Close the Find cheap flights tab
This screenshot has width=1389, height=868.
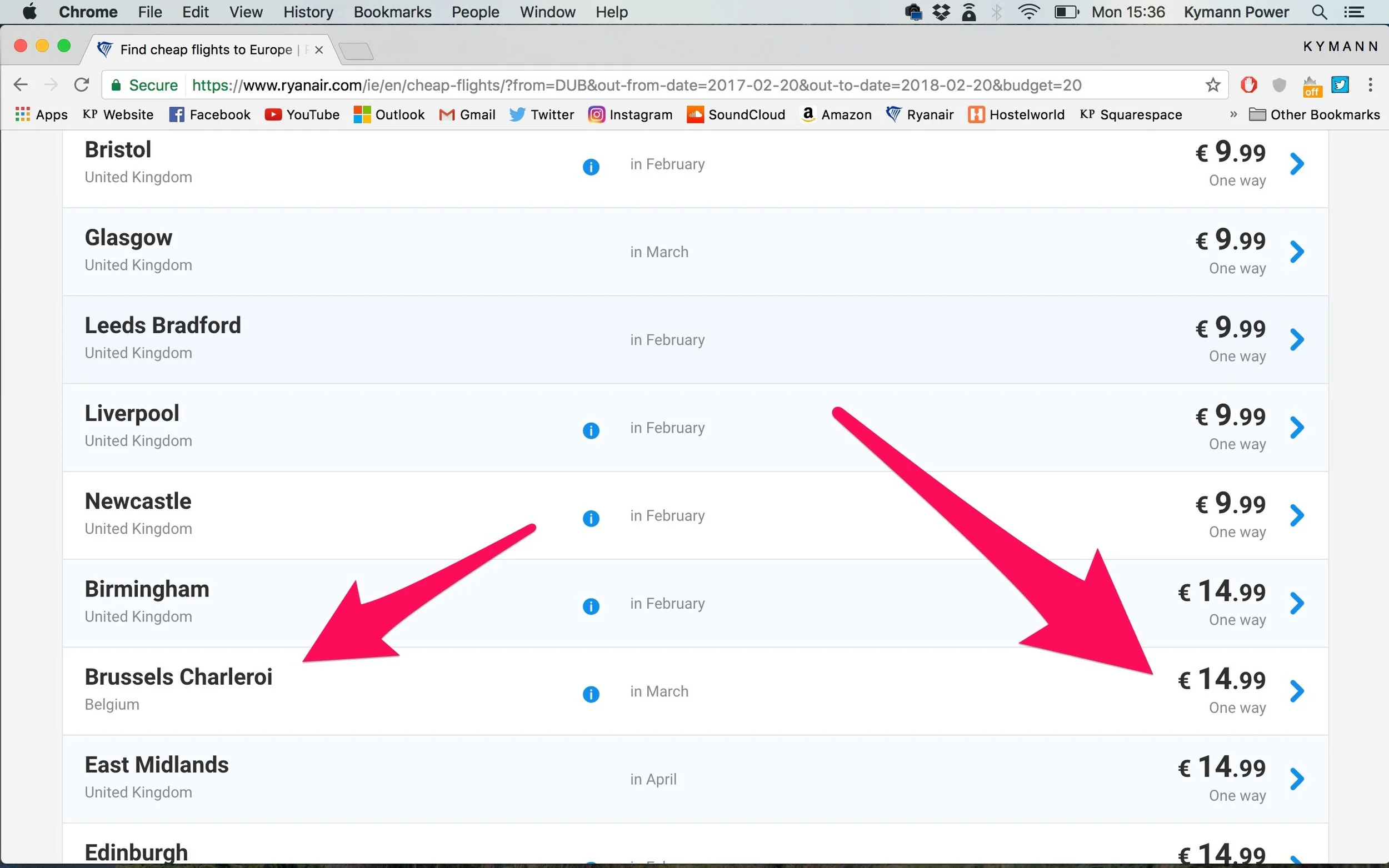tap(319, 50)
